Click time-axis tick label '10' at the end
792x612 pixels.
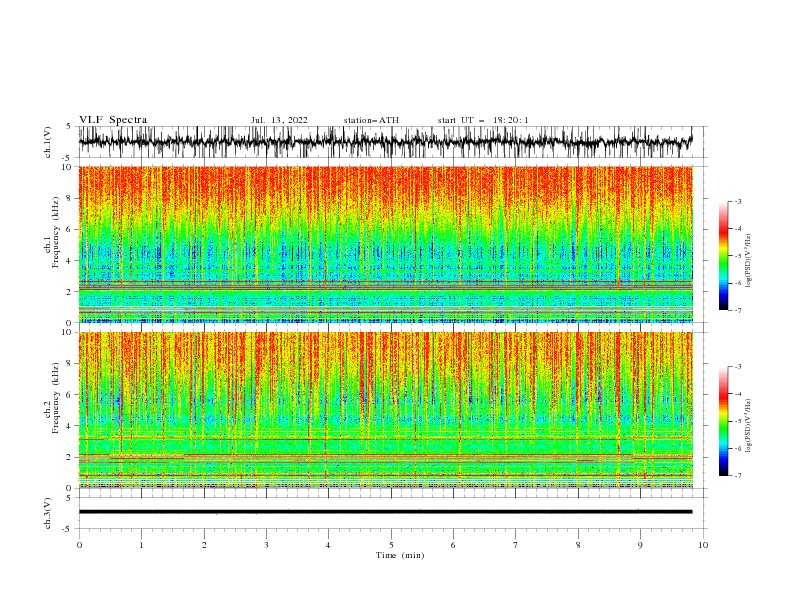703,545
